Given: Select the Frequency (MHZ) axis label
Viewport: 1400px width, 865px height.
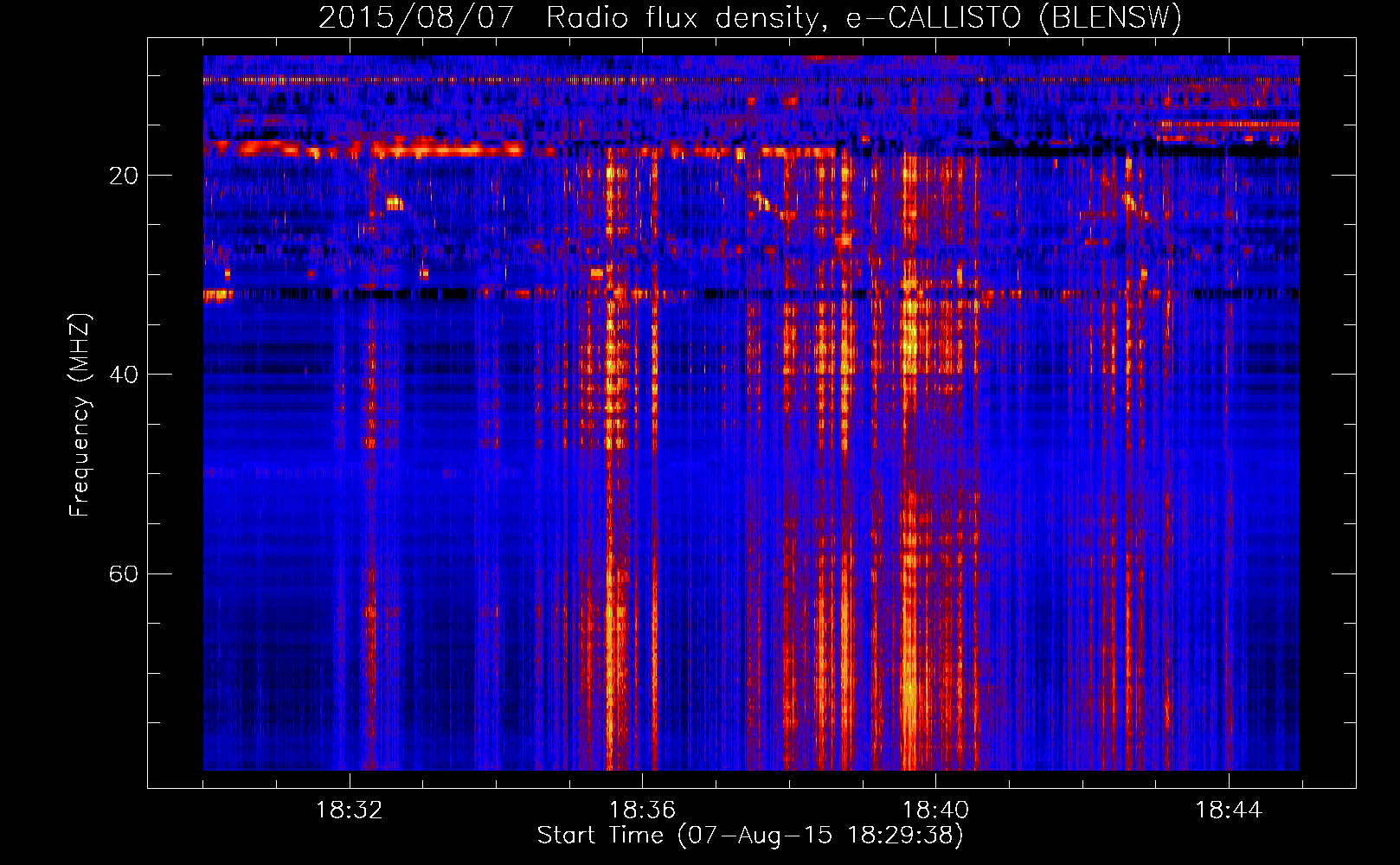Looking at the screenshot, I should coord(79,415).
